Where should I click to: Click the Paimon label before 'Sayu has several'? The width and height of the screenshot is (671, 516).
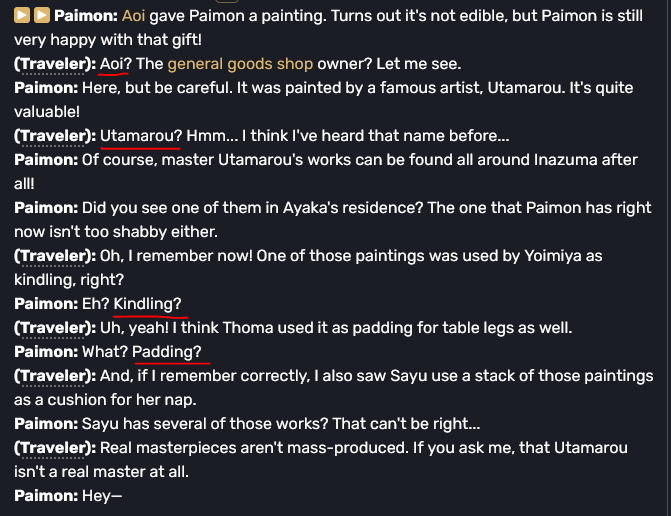(46, 424)
